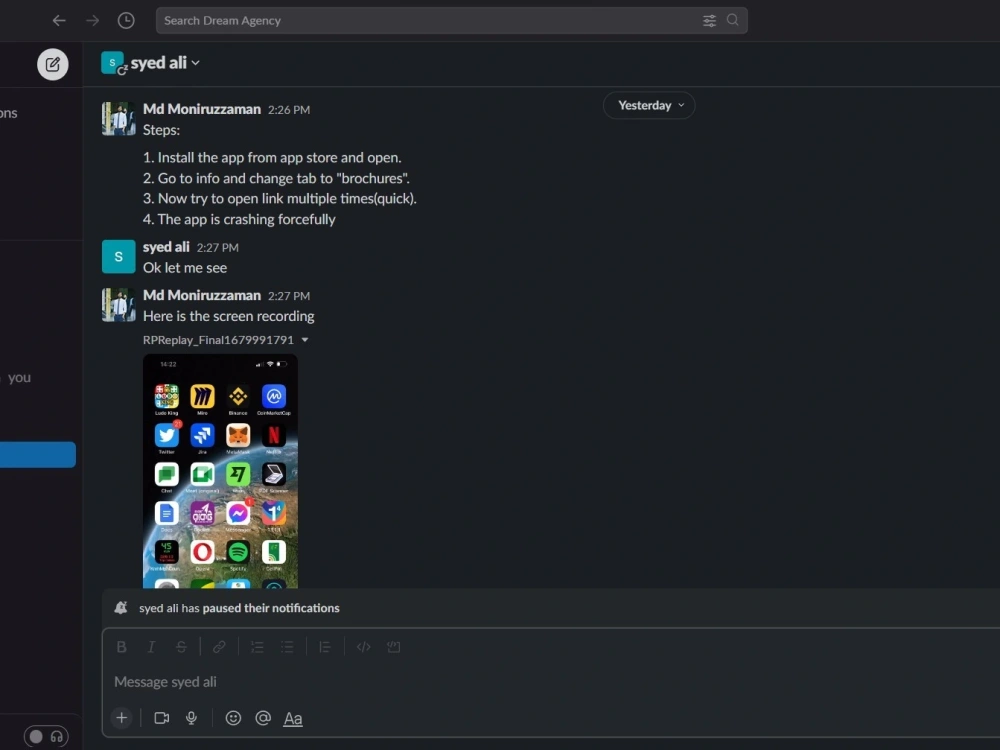Viewport: 1000px width, 750px height.
Task: Apply strikethrough formatting
Action: click(181, 646)
